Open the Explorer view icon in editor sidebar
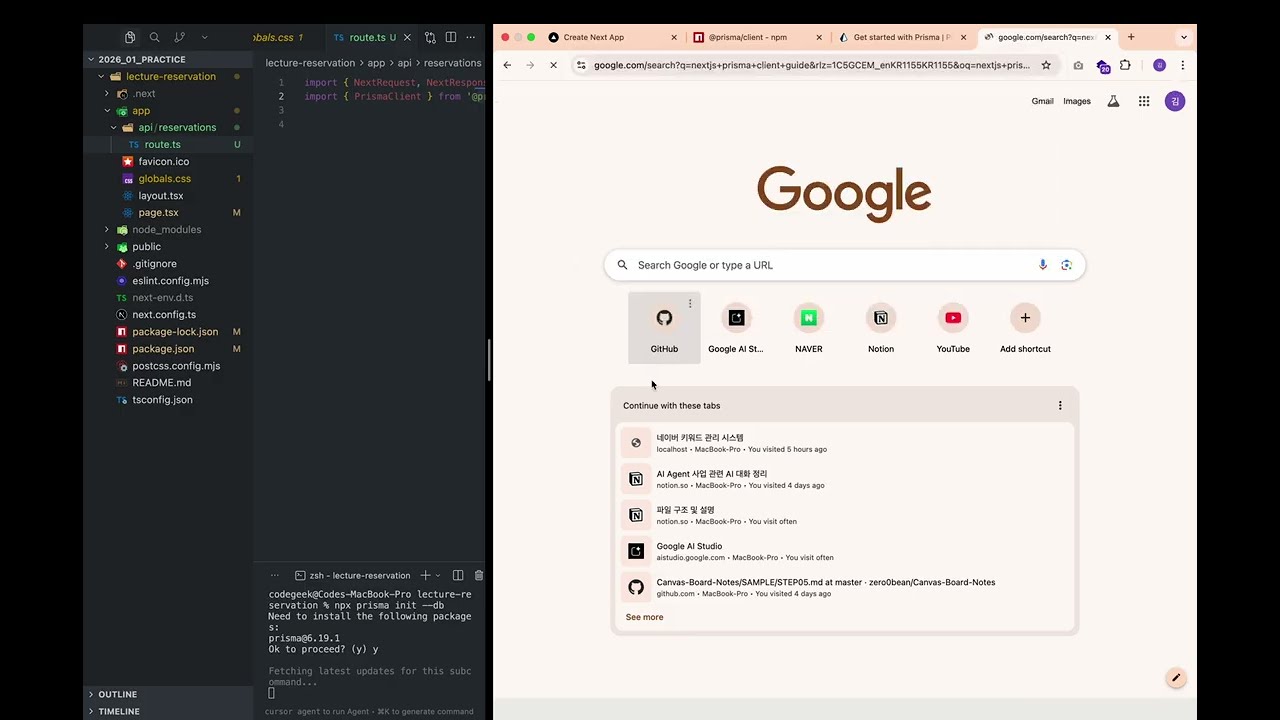Image resolution: width=1280 pixels, height=720 pixels. pos(130,37)
